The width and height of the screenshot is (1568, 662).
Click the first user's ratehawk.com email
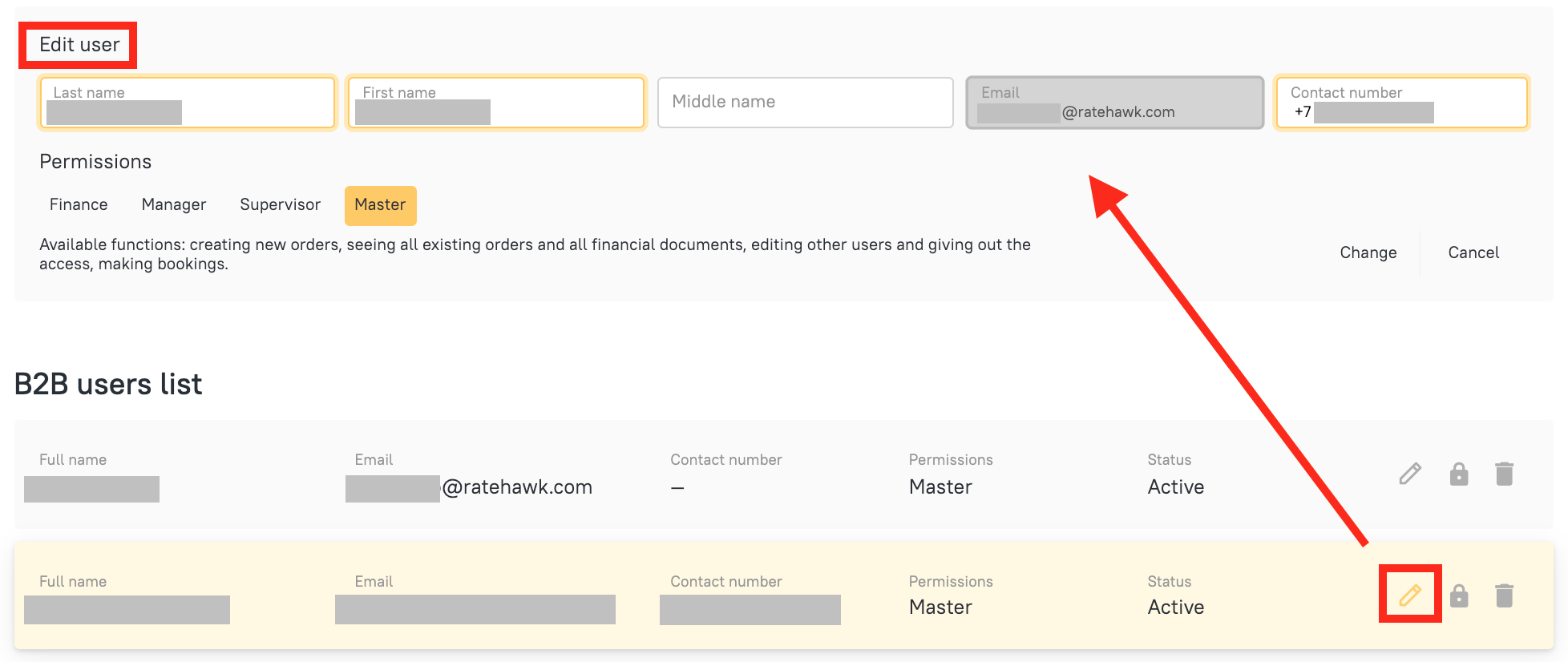point(516,487)
